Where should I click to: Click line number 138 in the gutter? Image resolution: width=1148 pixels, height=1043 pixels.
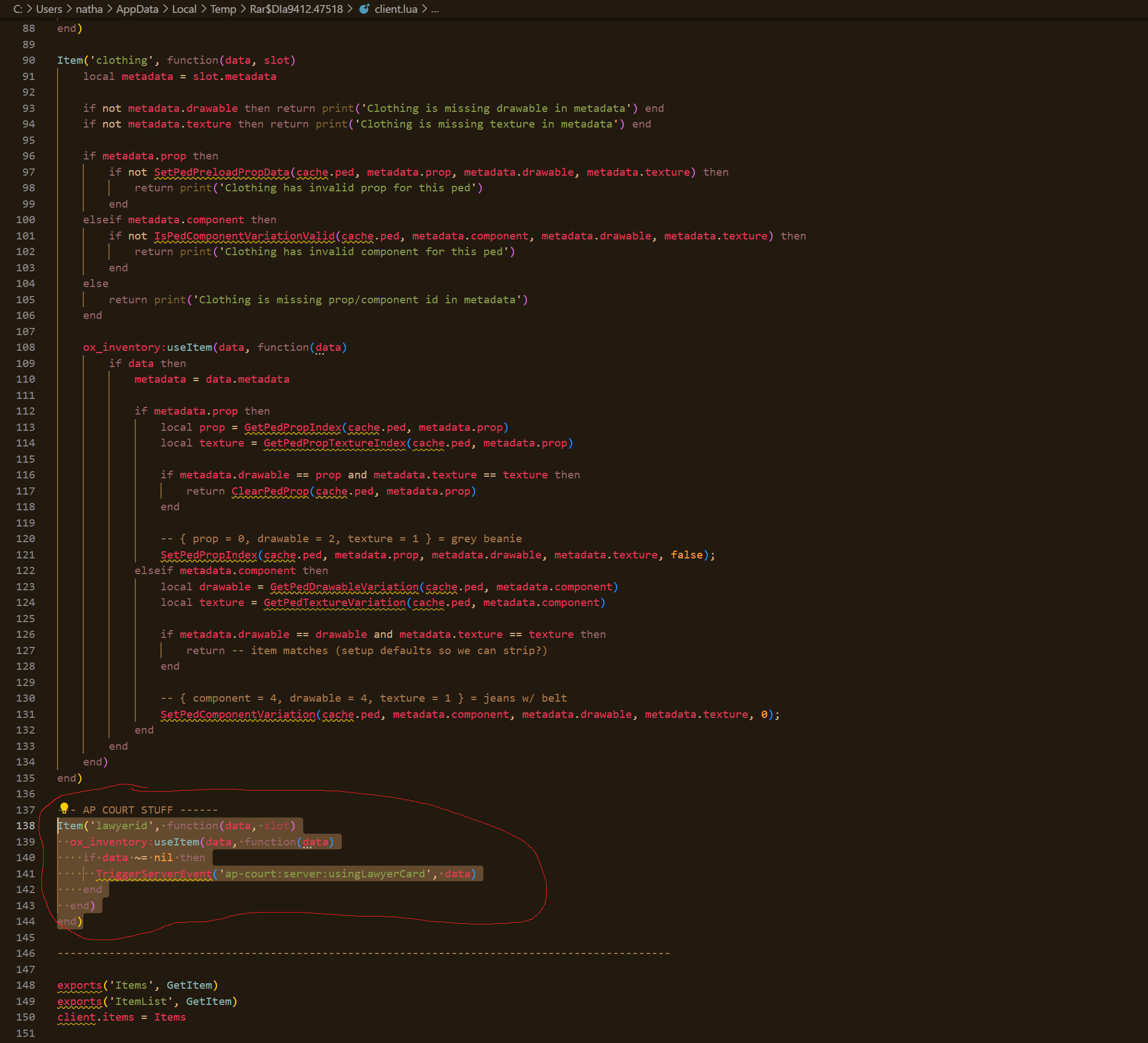click(26, 826)
